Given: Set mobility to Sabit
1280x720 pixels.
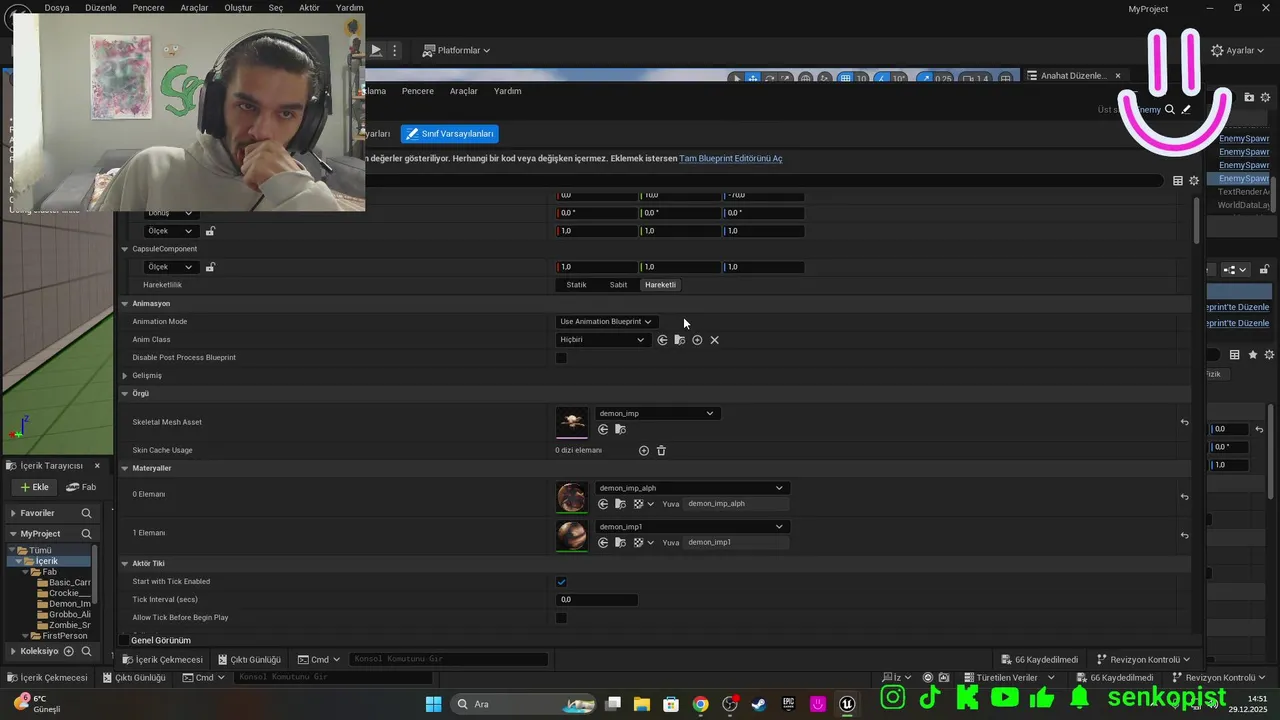Looking at the screenshot, I should tap(619, 285).
